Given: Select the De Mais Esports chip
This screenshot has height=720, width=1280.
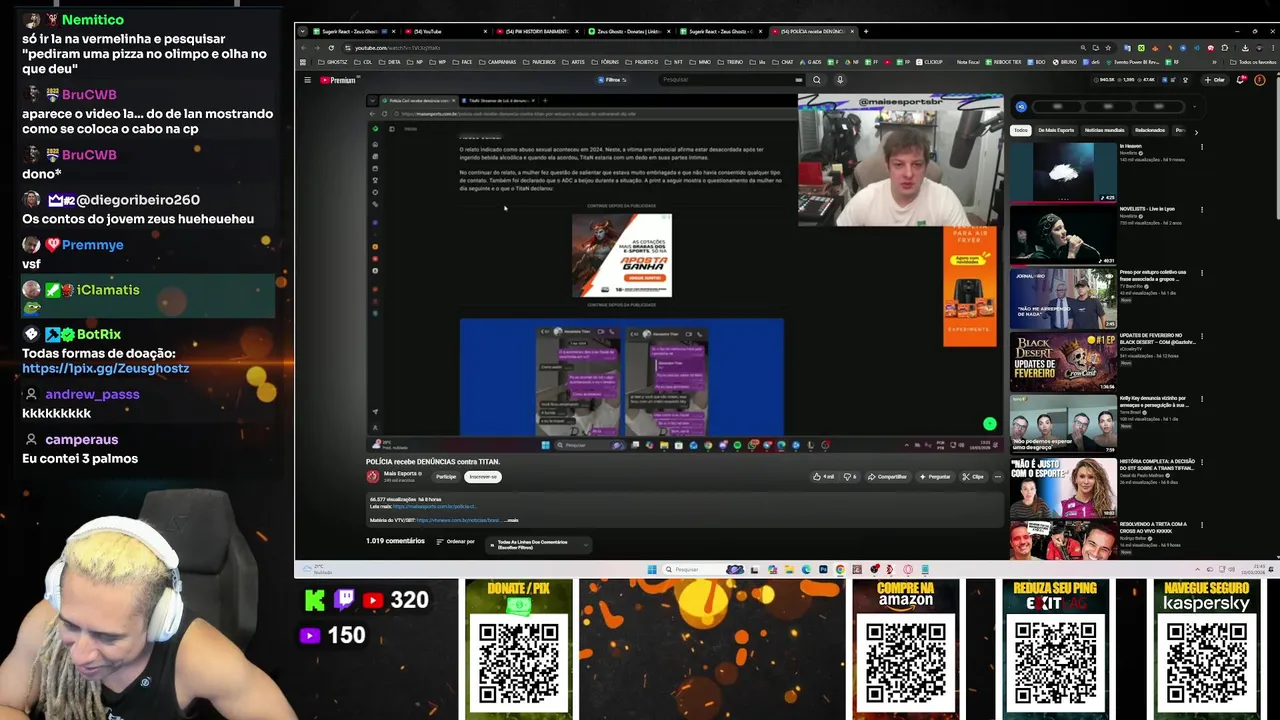Looking at the screenshot, I should pyautogui.click(x=1056, y=130).
